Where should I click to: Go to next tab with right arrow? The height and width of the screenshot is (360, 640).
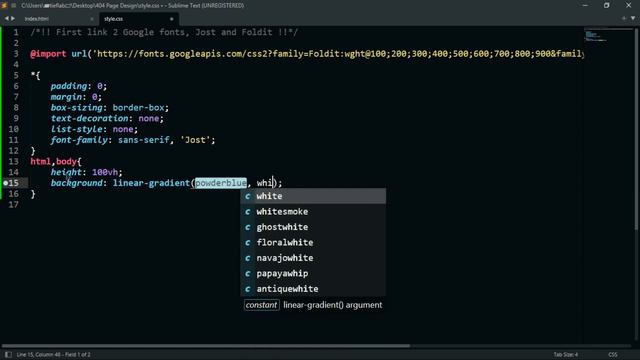click(x=13, y=18)
